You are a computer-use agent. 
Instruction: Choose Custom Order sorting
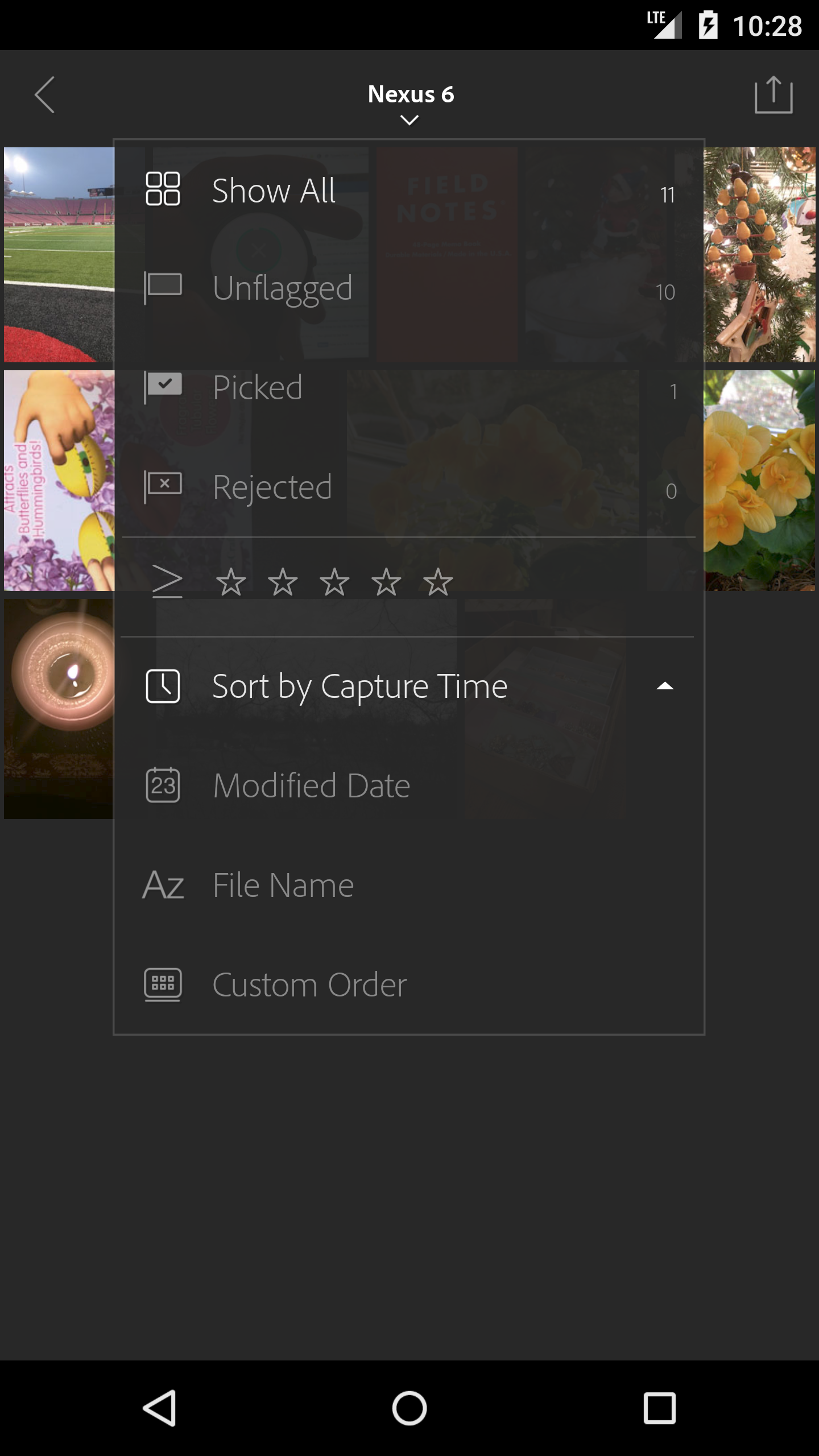pyautogui.click(x=309, y=985)
